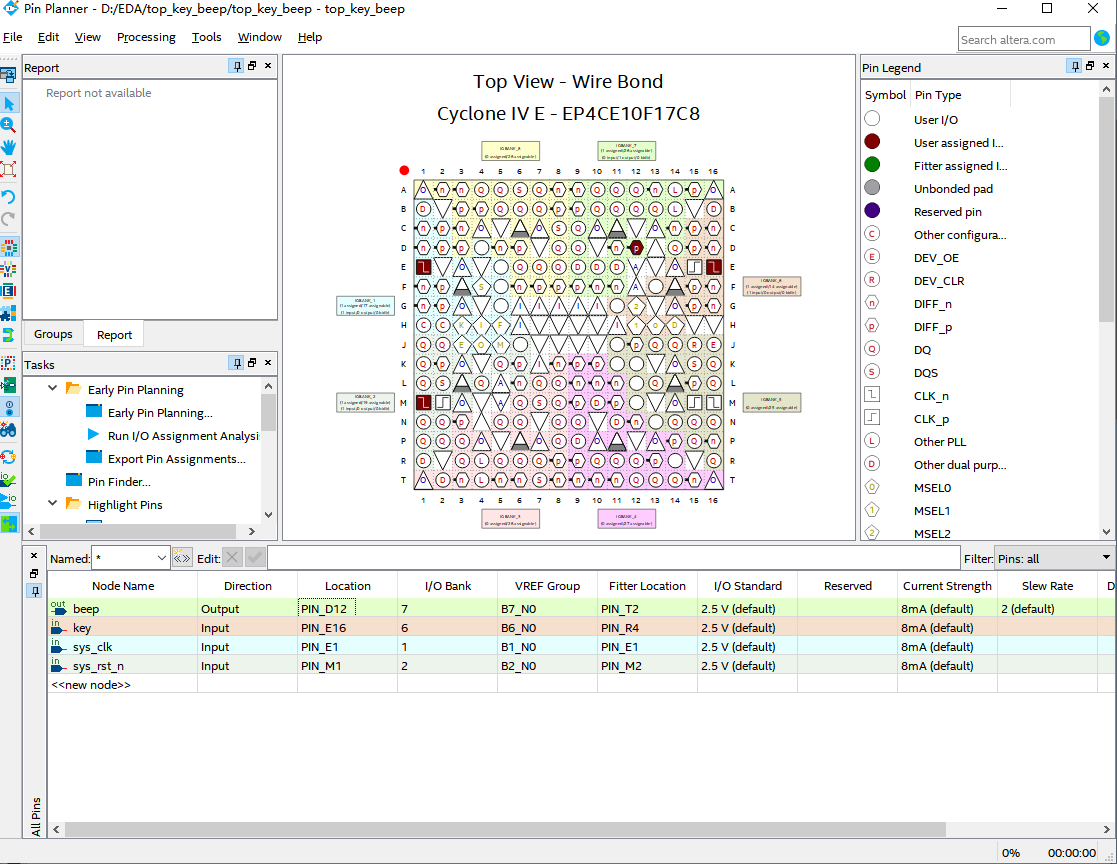The image size is (1117, 864).
Task: Select the arrow selection tool
Action: [9, 104]
